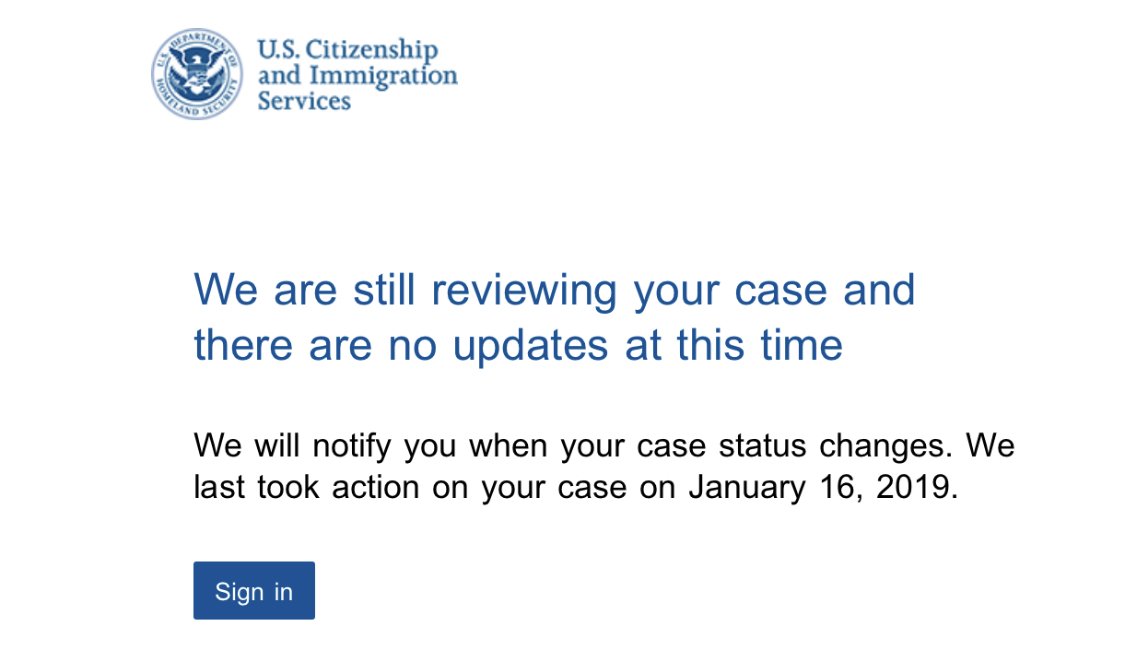Click the date January 16, 2019
This screenshot has height=657, width=1125.
[823, 487]
